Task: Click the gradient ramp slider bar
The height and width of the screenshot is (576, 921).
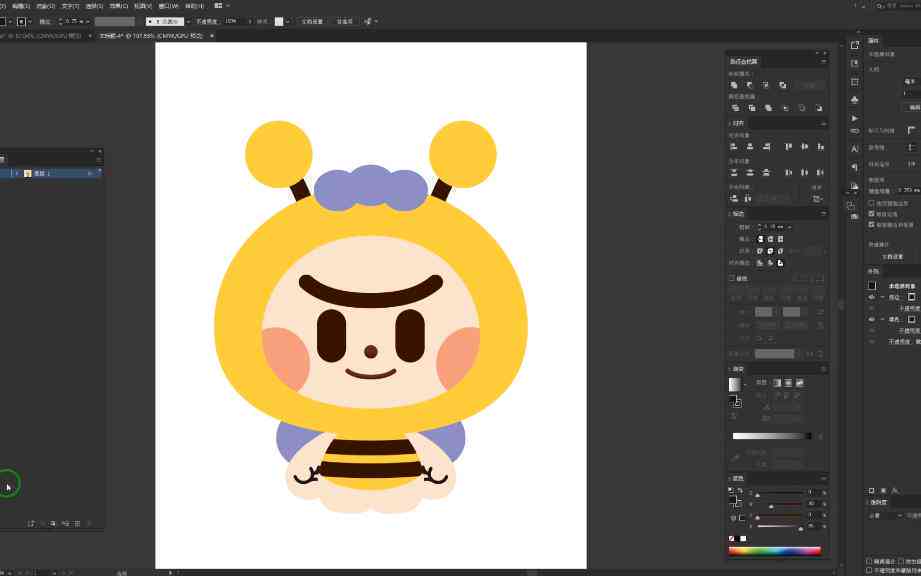Action: [x=772, y=436]
